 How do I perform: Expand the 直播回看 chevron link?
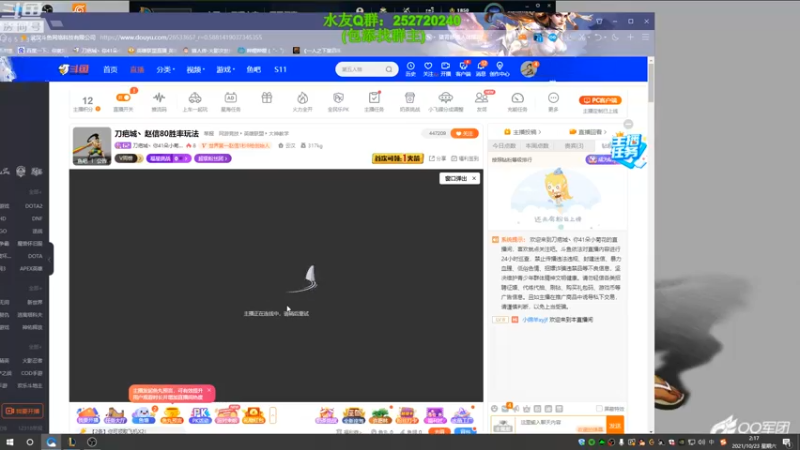588,132
